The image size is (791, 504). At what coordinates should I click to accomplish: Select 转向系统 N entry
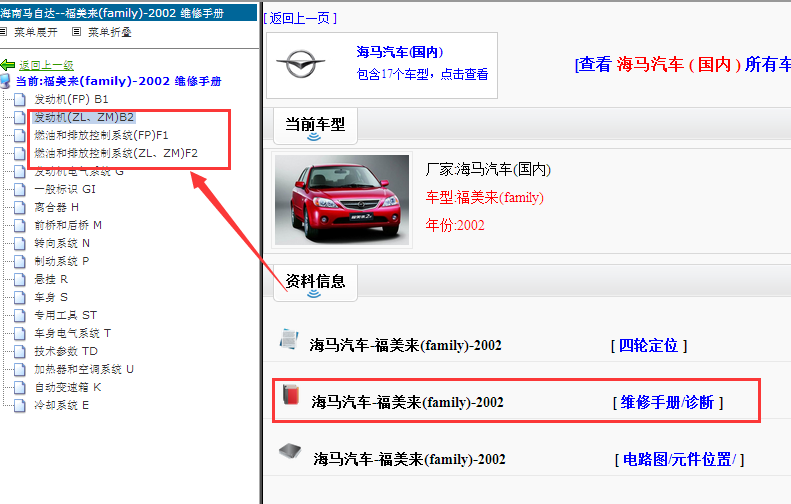[x=62, y=243]
